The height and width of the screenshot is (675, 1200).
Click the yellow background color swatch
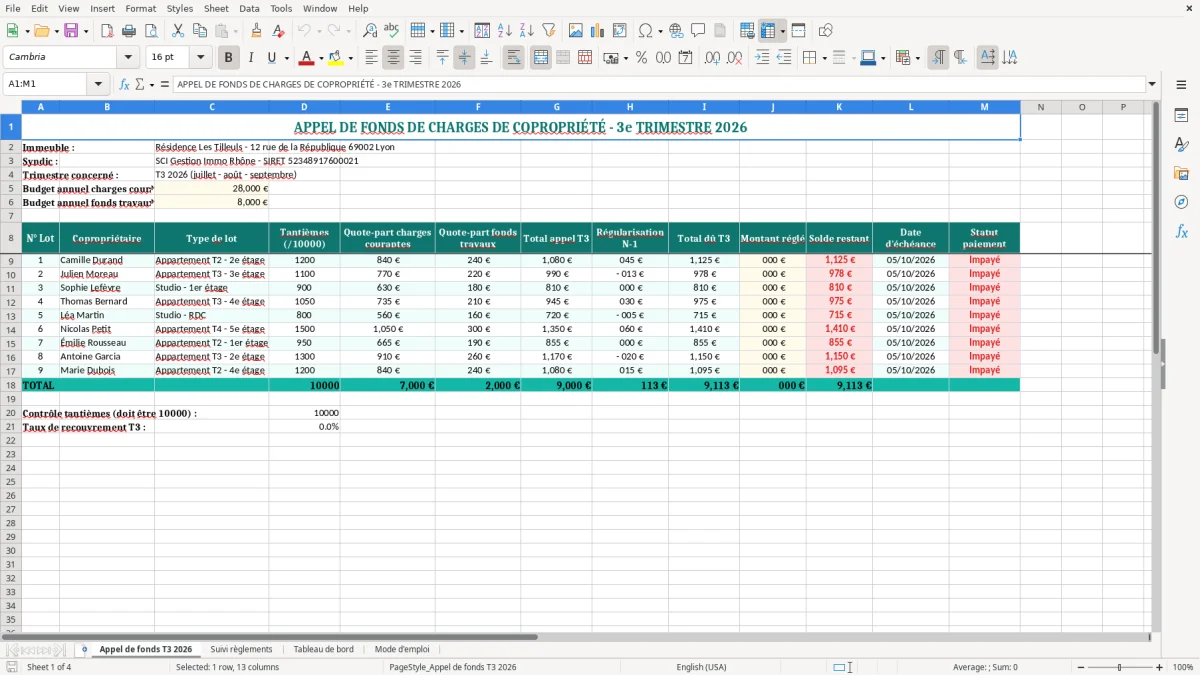(335, 58)
